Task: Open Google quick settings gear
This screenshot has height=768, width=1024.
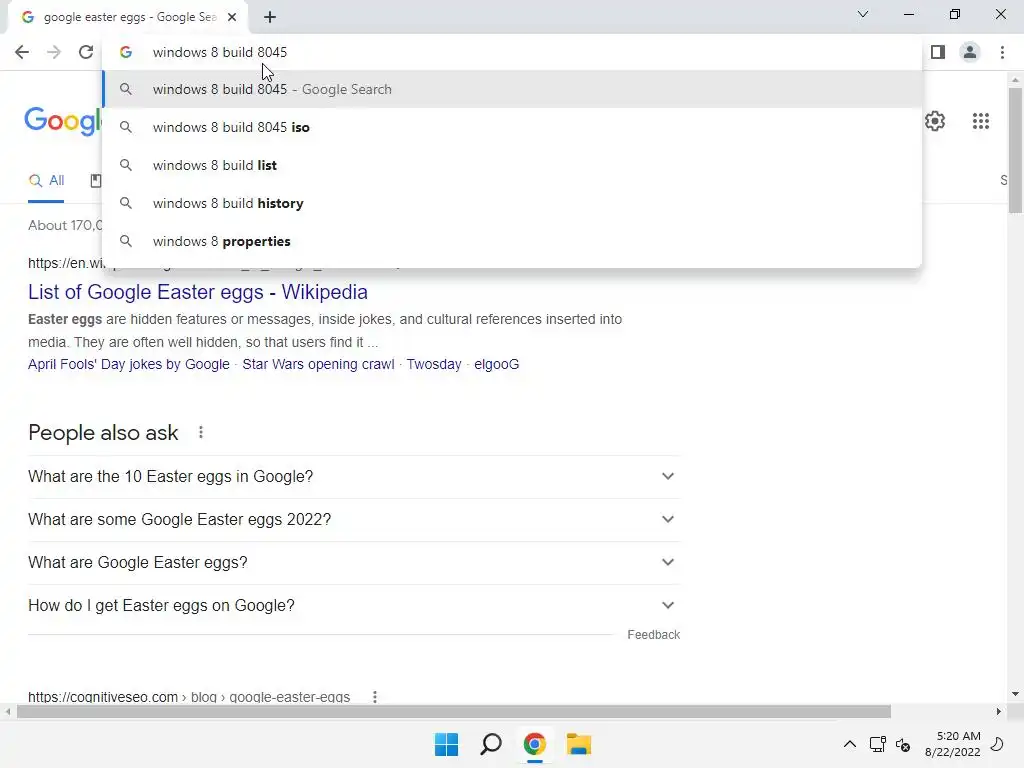Action: pos(935,121)
